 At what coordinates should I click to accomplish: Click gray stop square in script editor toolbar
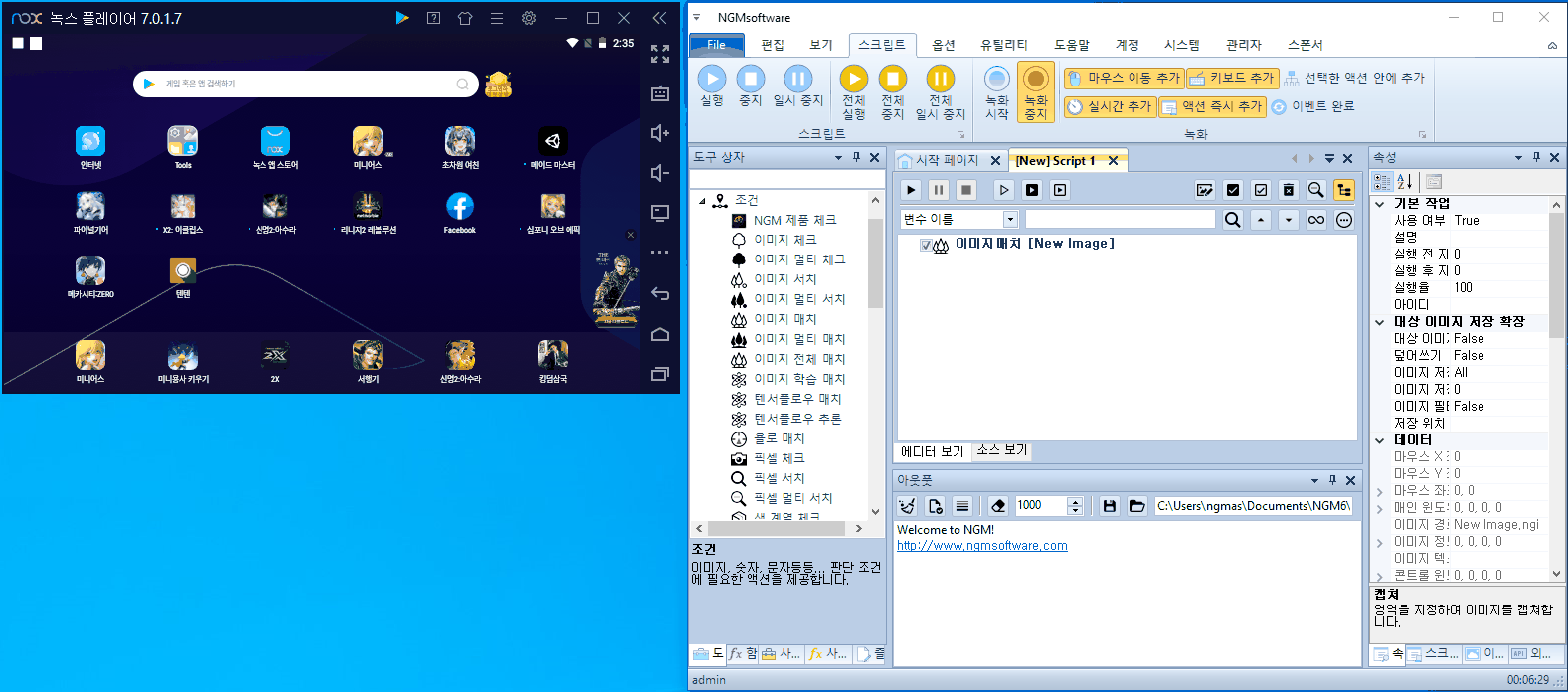coord(966,190)
